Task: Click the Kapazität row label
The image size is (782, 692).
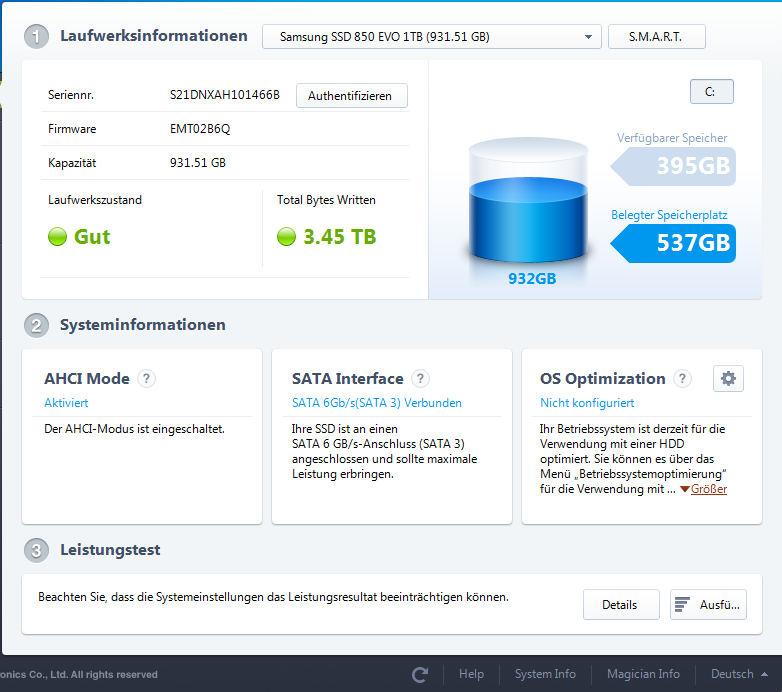Action: point(72,163)
